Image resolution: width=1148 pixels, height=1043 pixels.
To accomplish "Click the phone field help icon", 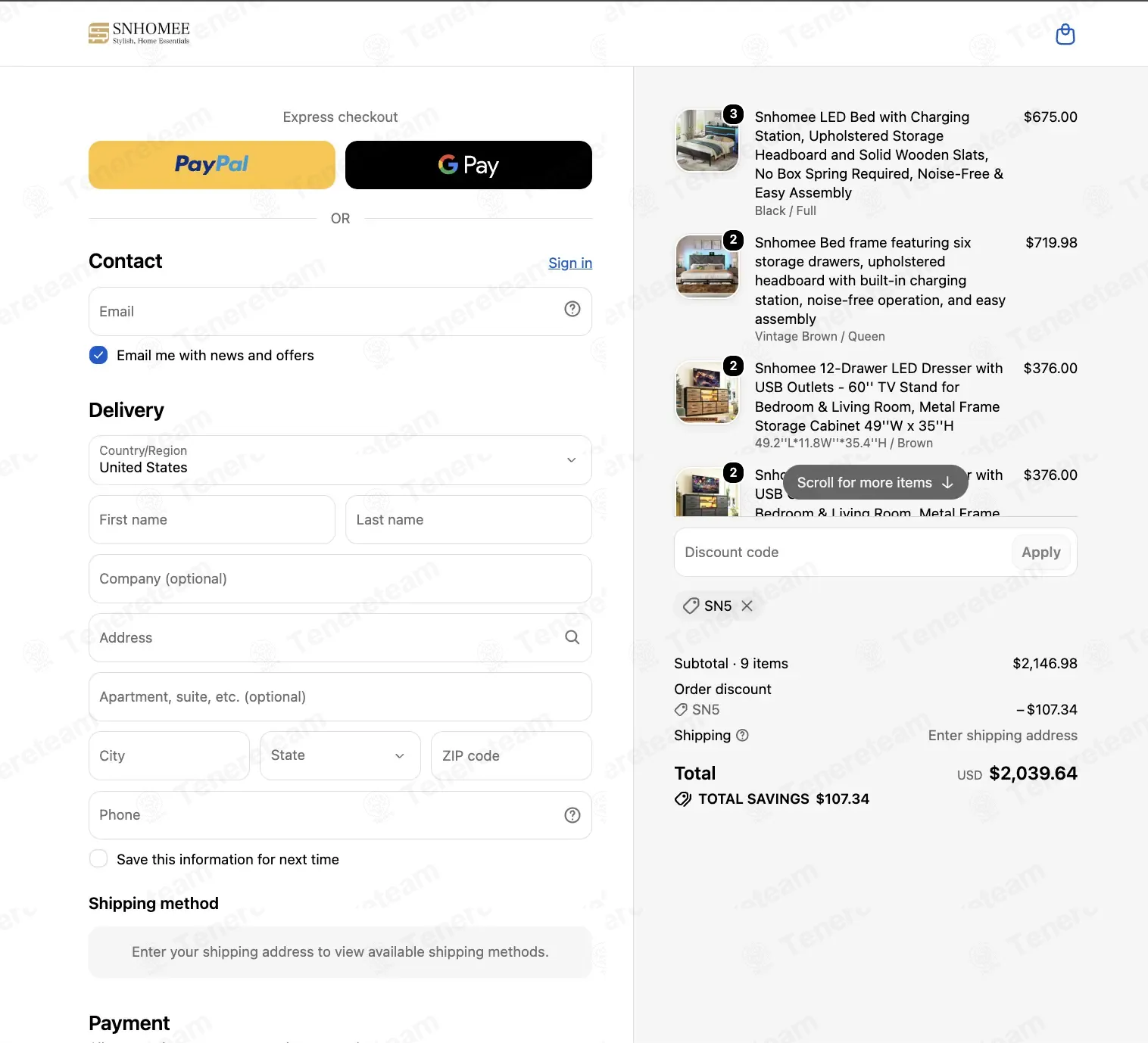I will click(572, 815).
